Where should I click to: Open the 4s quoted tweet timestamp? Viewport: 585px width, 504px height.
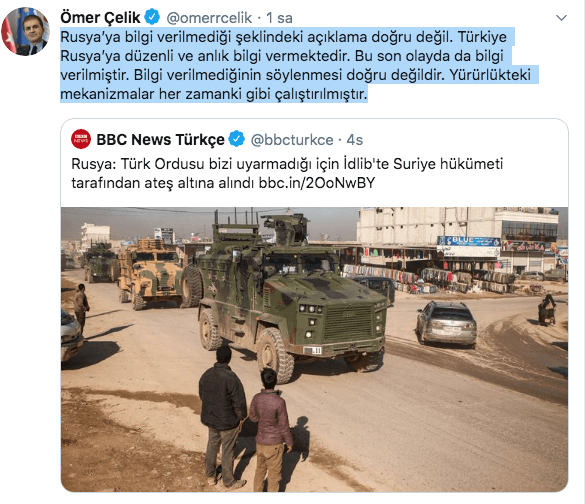[x=354, y=140]
